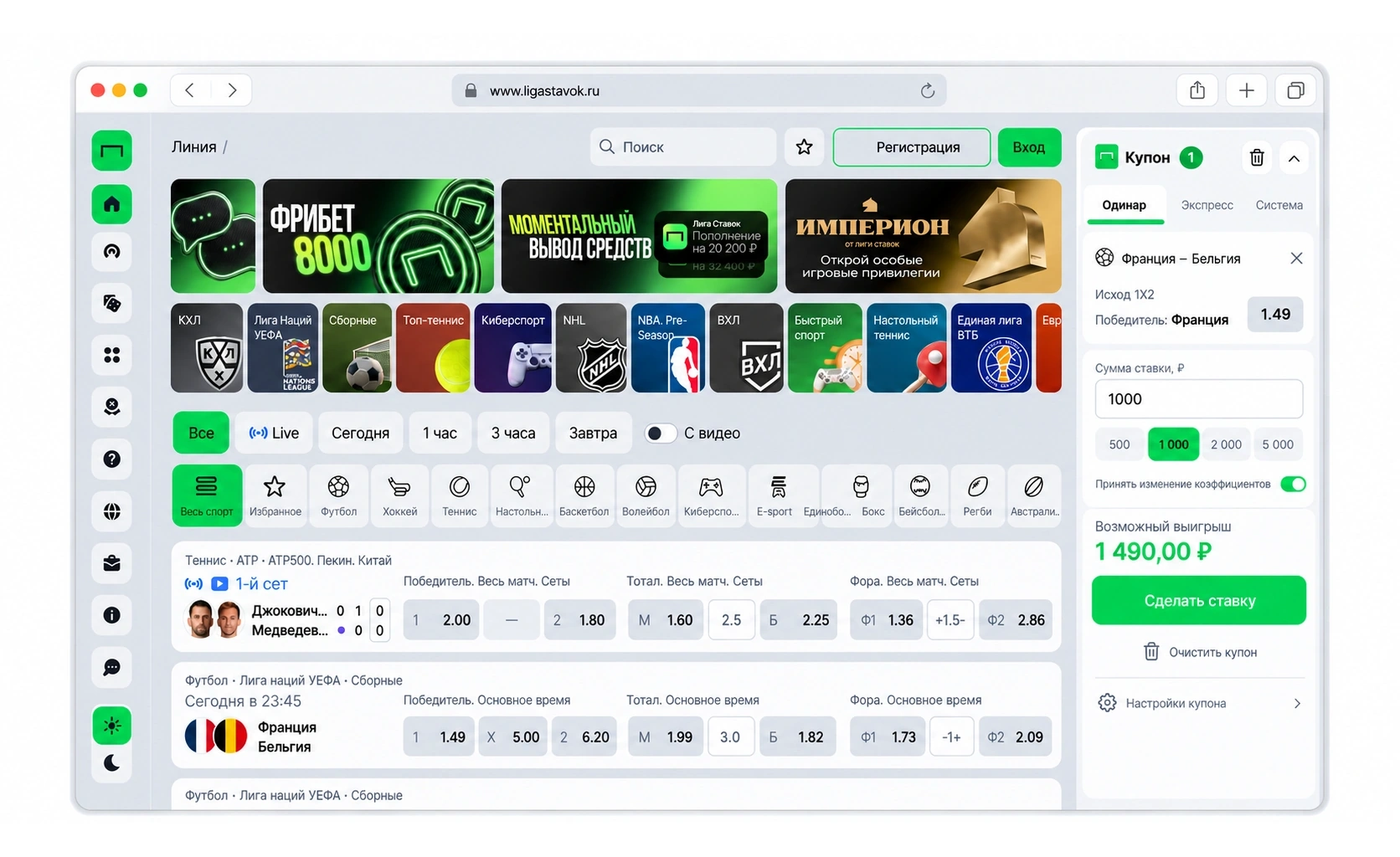Click the Регистрация button
Viewport: 1400px width, 857px height.
[x=912, y=147]
